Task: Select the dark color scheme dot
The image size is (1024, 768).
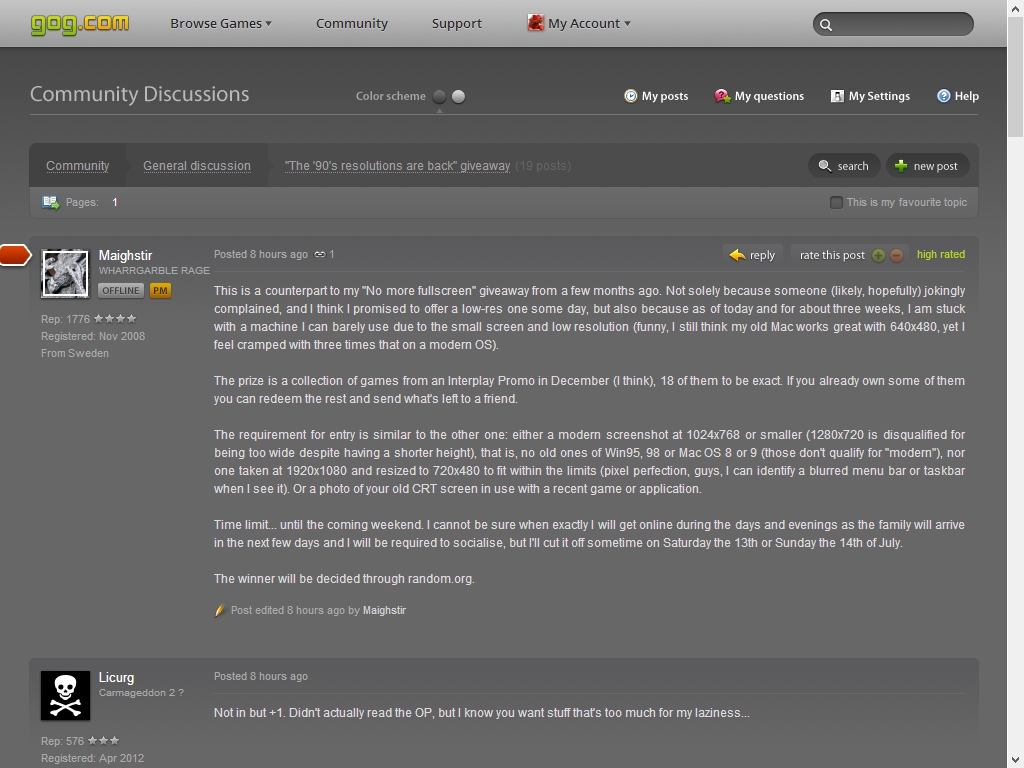Action: click(440, 97)
